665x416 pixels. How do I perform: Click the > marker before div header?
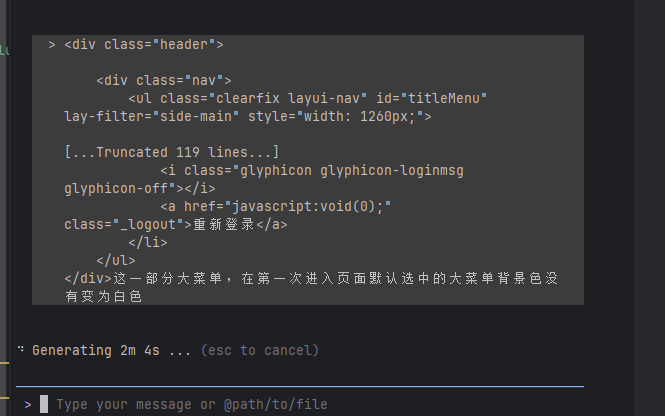click(51, 45)
